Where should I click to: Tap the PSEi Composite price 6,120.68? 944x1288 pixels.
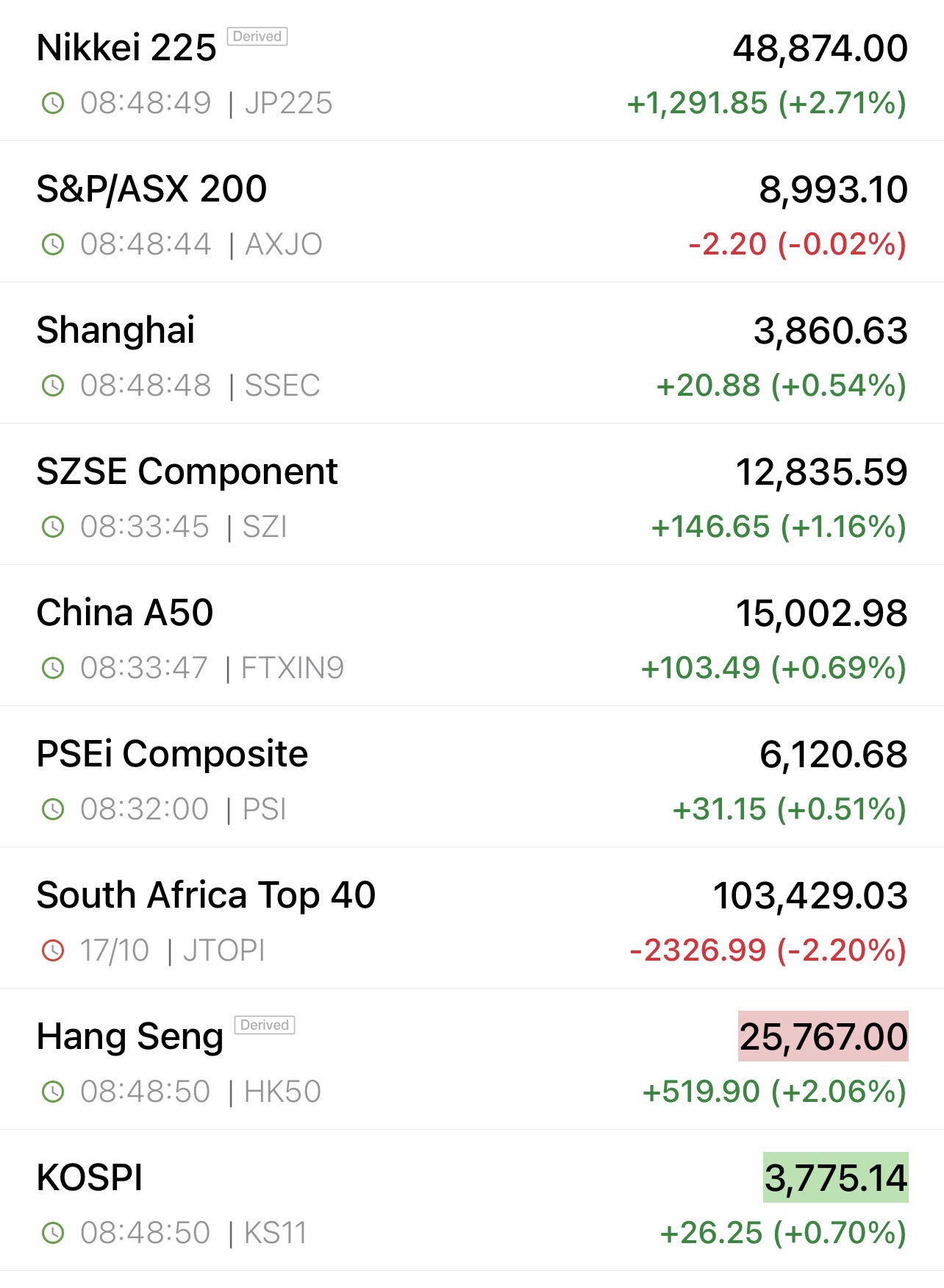[x=833, y=755]
